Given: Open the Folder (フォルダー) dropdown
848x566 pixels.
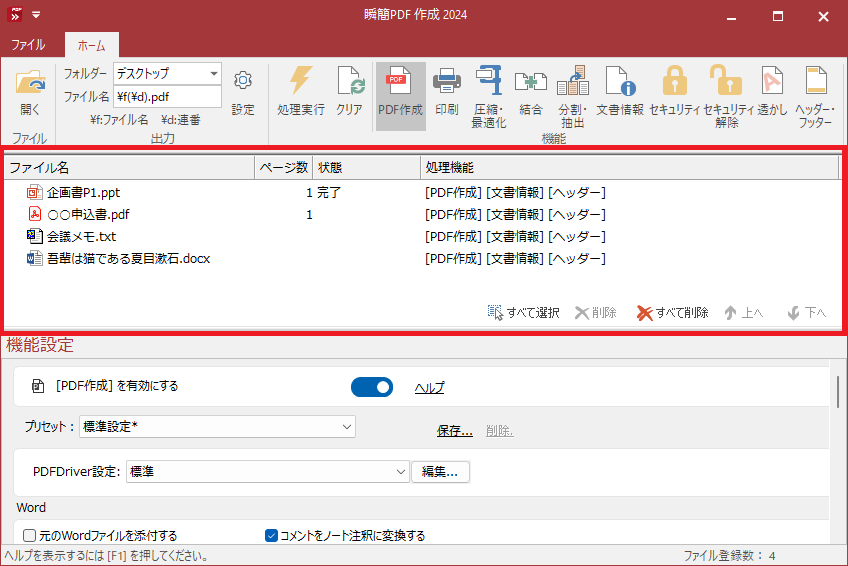Looking at the screenshot, I should 214,73.
